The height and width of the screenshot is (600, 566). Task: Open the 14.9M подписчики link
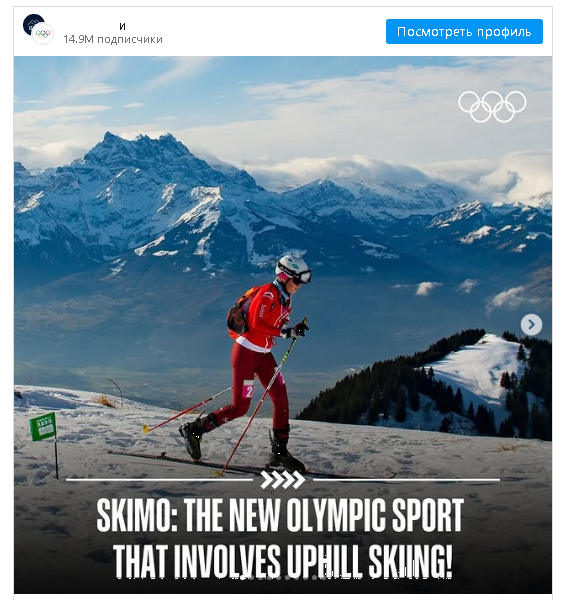click(113, 39)
